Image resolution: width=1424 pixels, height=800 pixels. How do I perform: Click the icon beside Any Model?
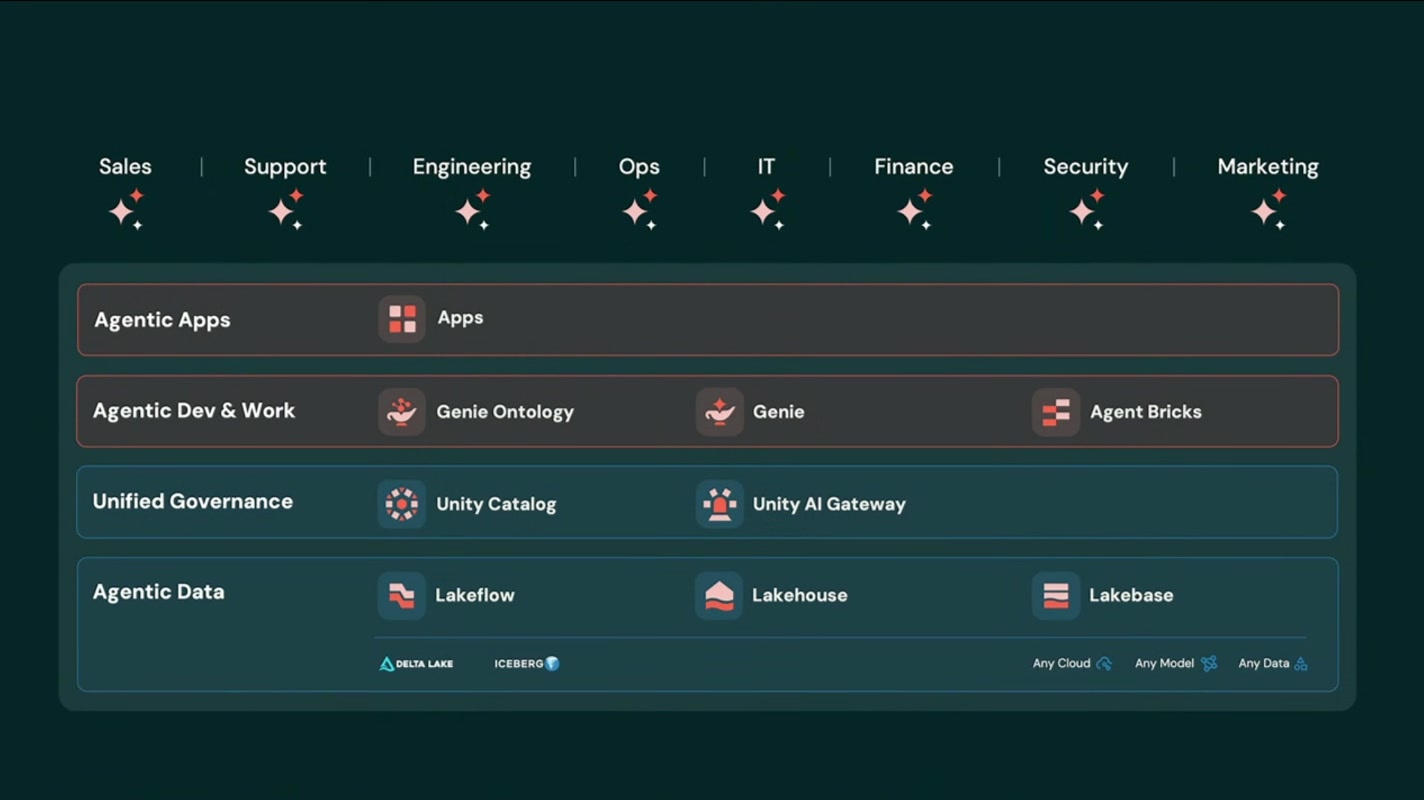(x=1209, y=664)
